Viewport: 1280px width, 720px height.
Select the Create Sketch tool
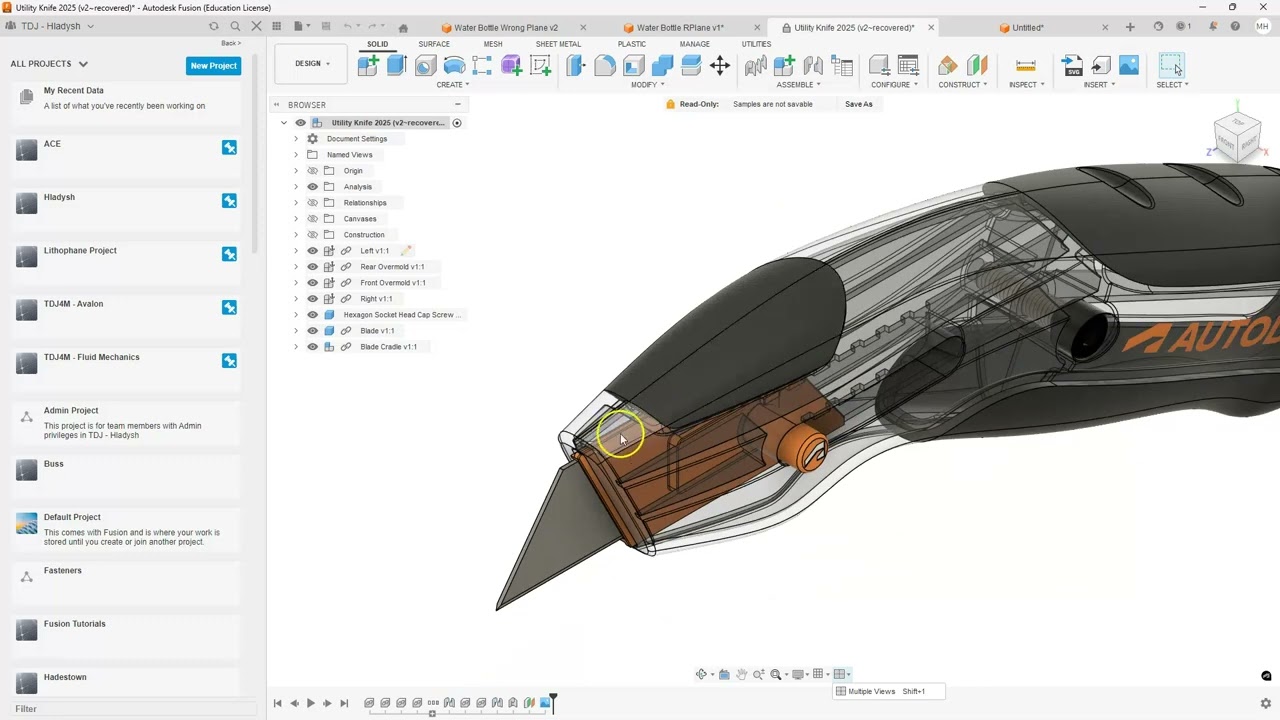[541, 66]
